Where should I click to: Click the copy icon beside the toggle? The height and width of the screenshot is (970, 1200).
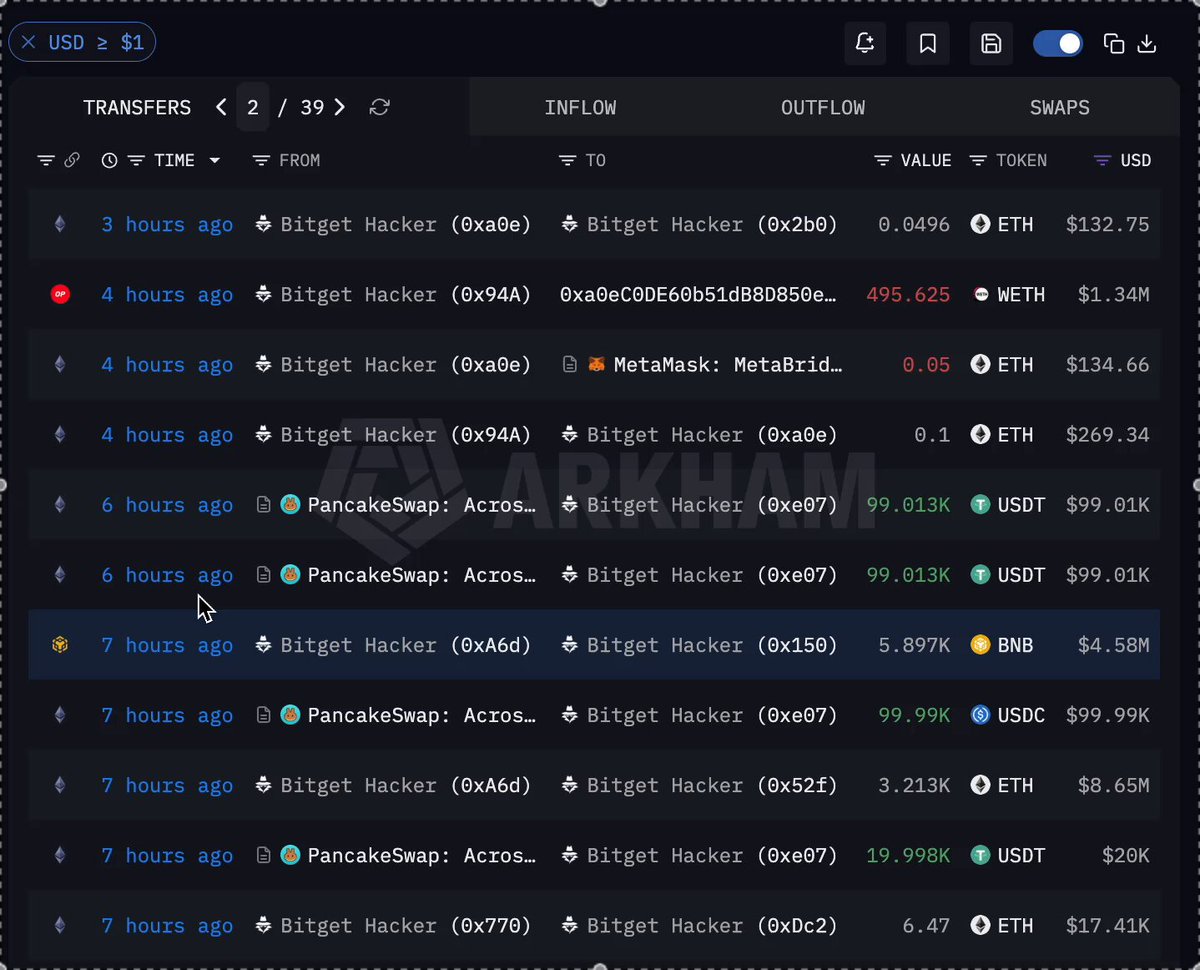click(x=1114, y=43)
